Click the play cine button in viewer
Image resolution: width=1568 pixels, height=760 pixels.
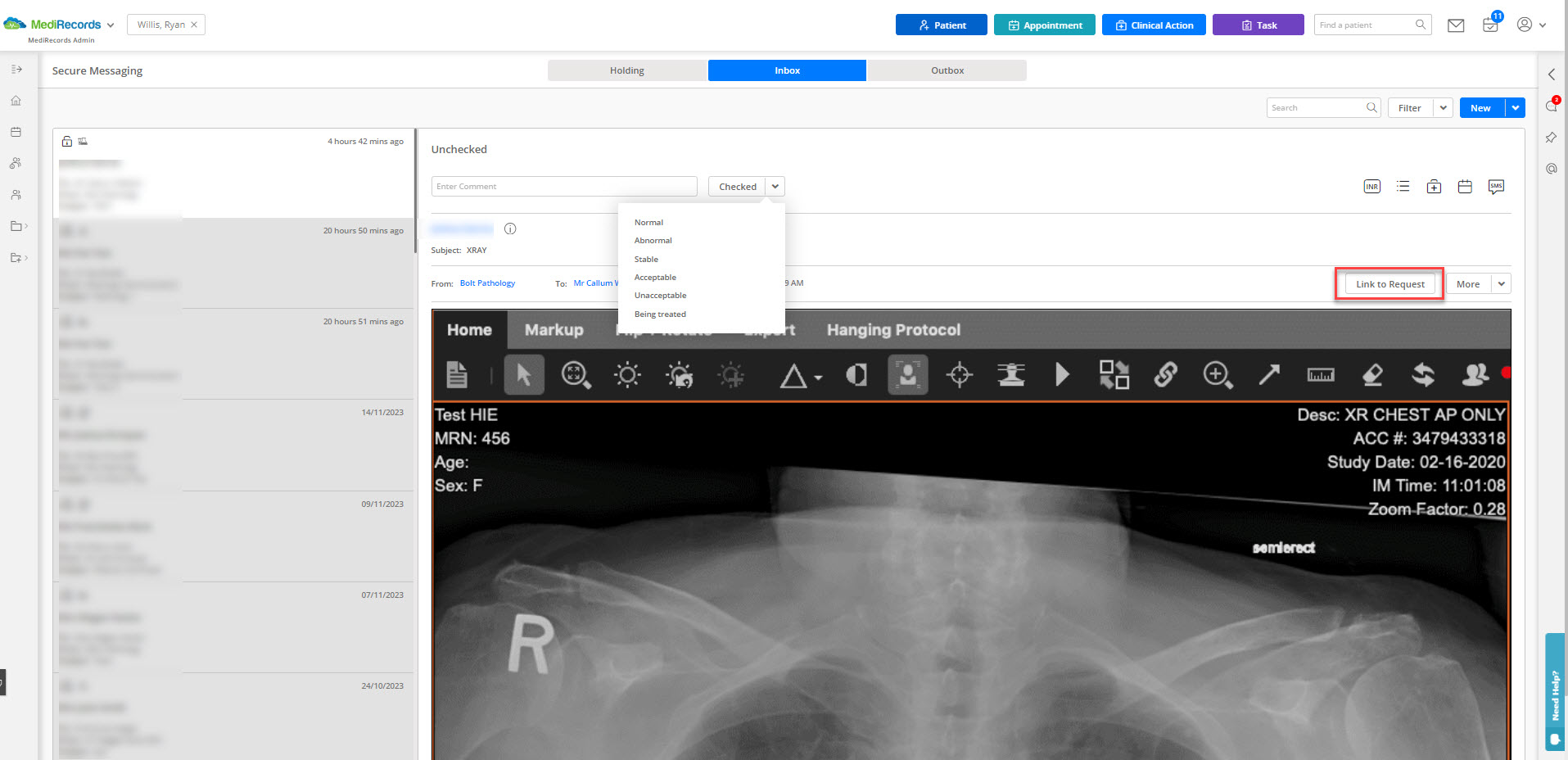[1063, 375]
